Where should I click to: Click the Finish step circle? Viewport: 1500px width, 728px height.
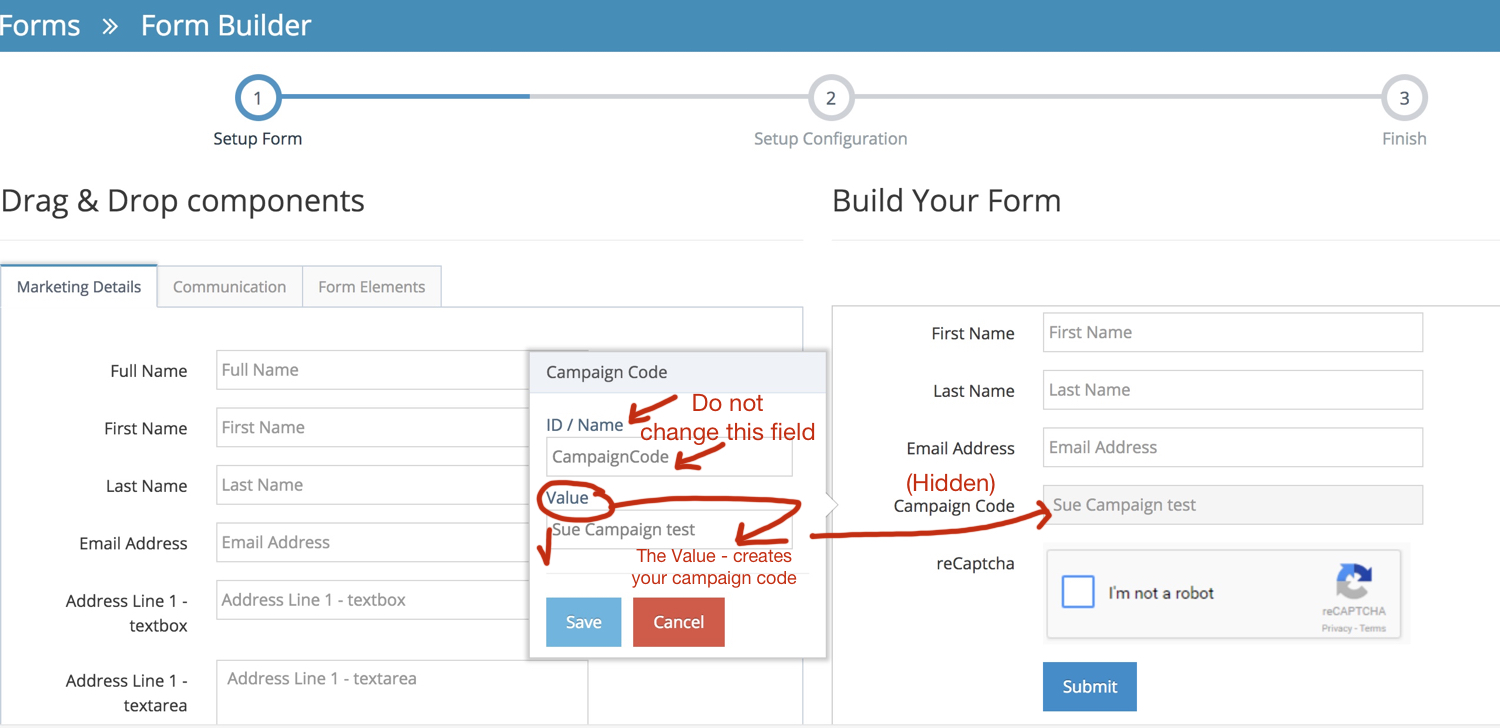point(1404,97)
